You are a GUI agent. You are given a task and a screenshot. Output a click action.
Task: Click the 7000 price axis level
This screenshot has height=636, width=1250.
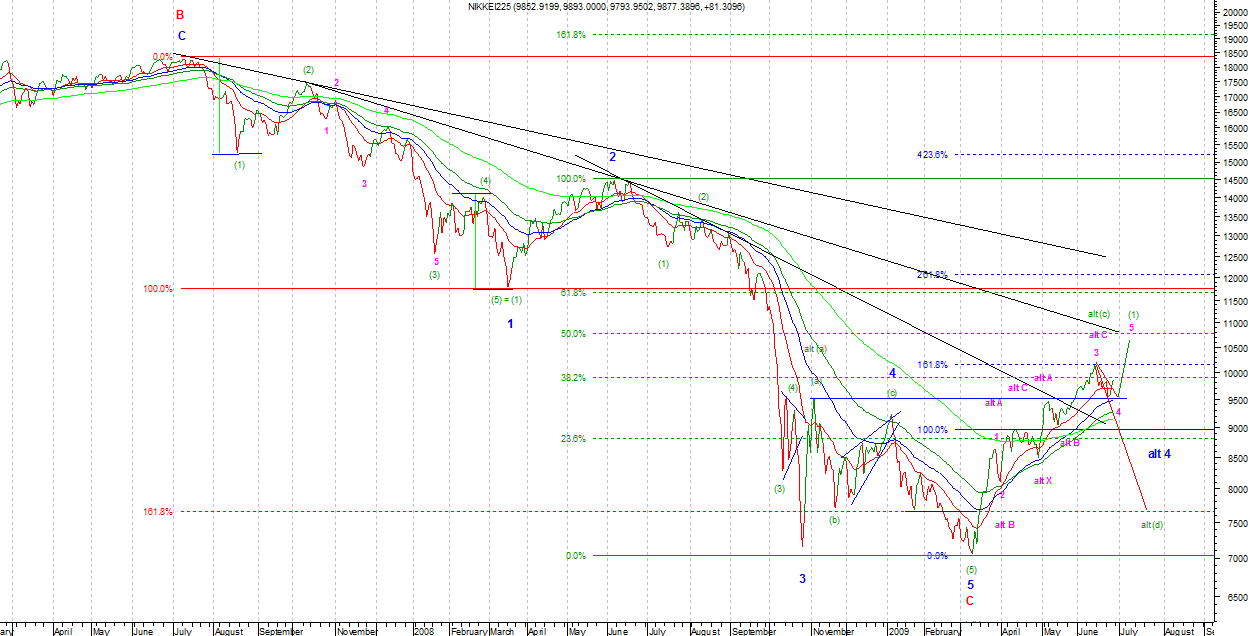(1233, 558)
